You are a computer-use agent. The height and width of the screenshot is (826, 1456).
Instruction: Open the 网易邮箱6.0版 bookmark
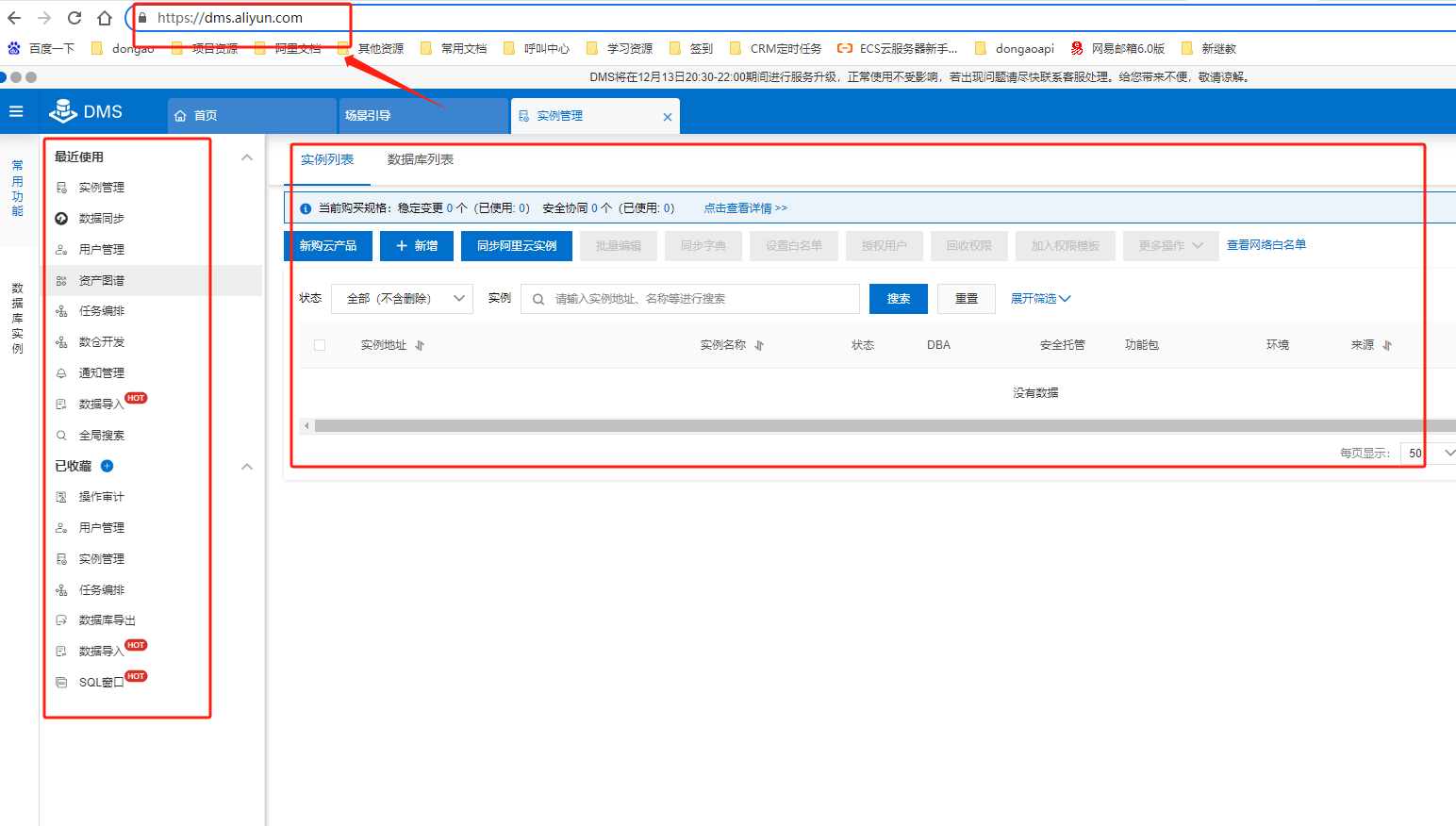(1117, 48)
